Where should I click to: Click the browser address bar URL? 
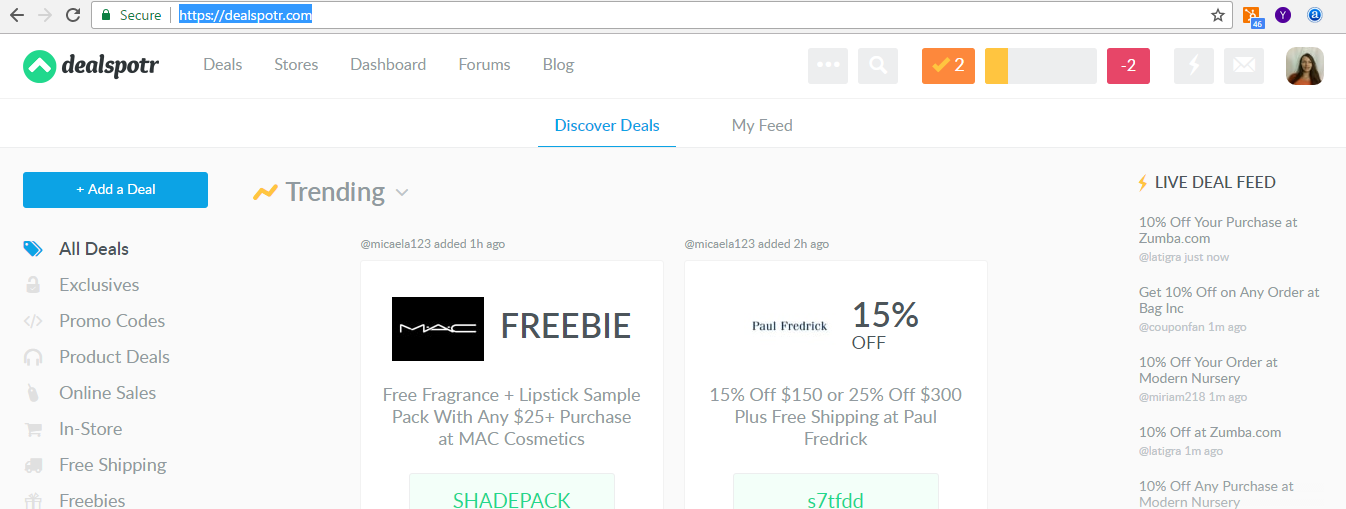click(245, 15)
